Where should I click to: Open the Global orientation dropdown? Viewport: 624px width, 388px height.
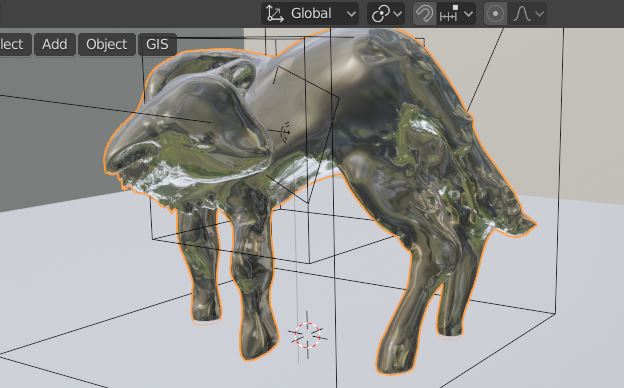[310, 14]
